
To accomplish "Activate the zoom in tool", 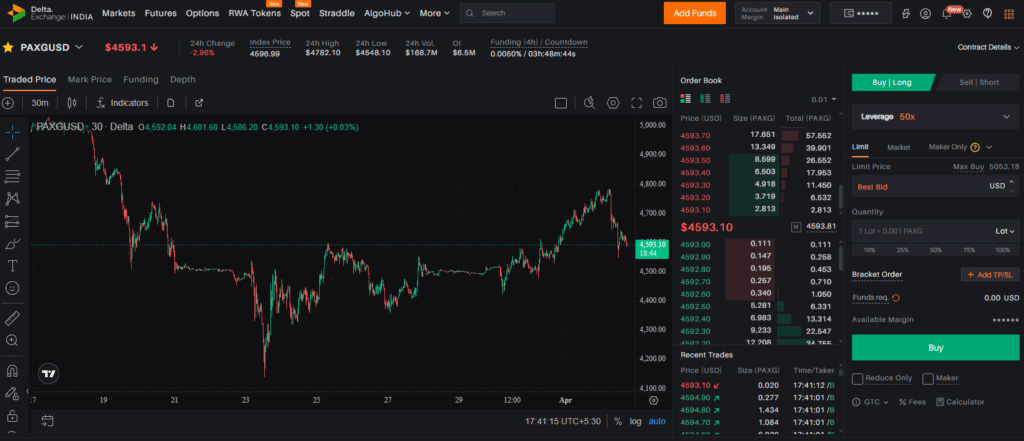I will tap(12, 340).
